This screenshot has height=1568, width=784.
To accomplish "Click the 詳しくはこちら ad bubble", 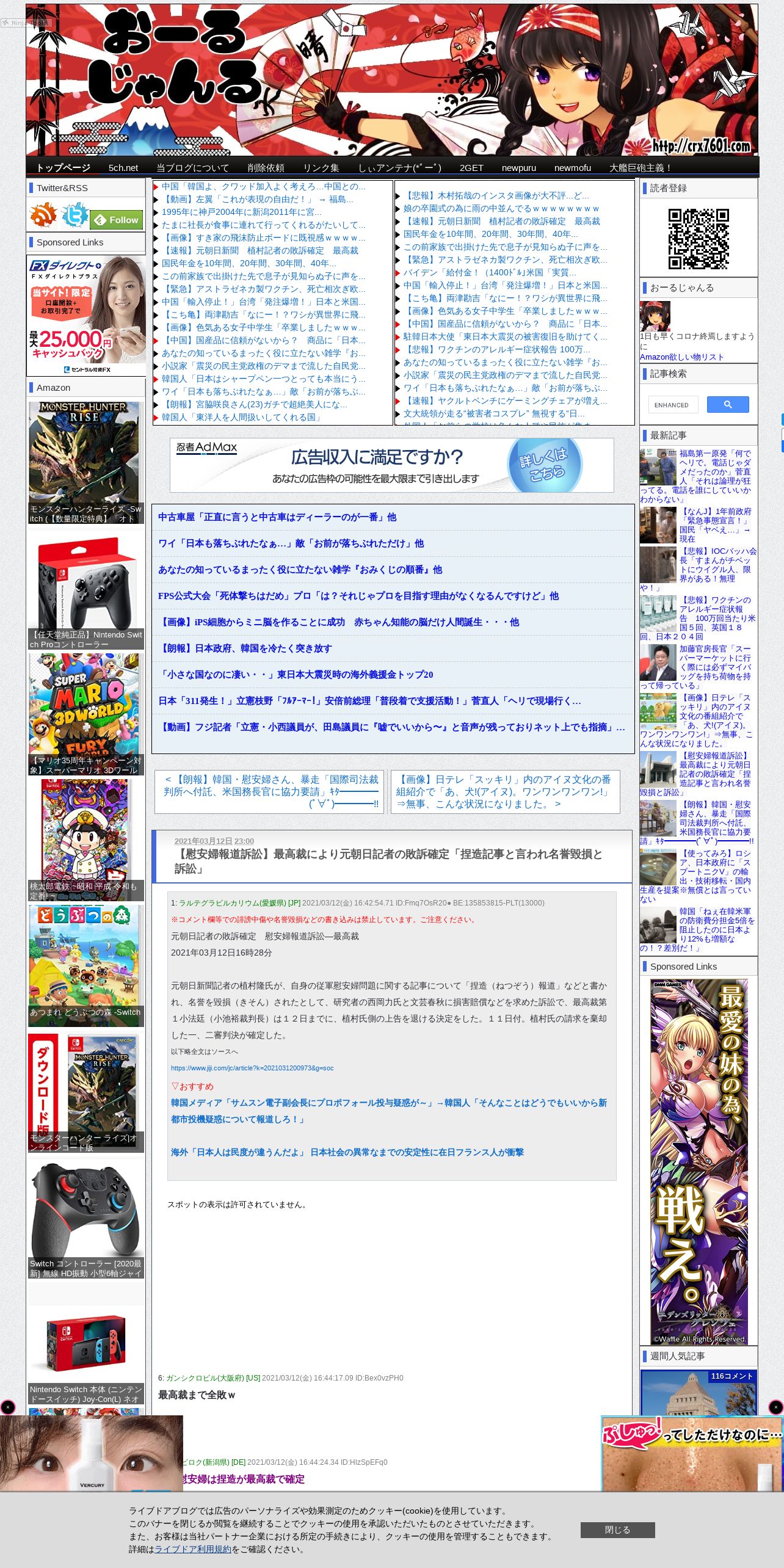I will tap(545, 465).
